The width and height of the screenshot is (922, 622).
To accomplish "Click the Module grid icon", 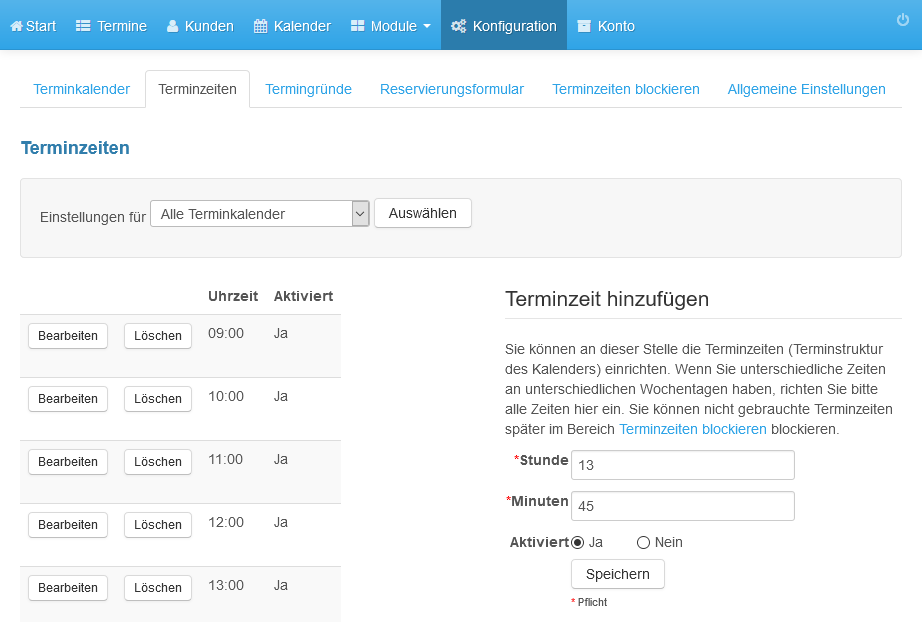I will click(x=358, y=26).
